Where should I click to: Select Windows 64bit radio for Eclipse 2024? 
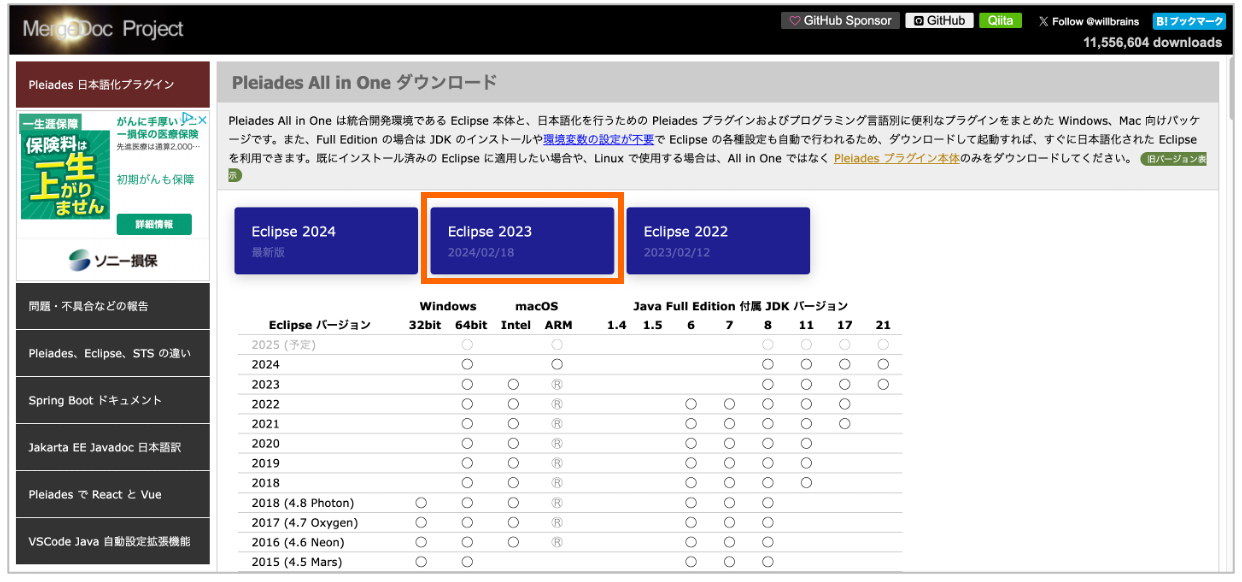pyautogui.click(x=467, y=364)
